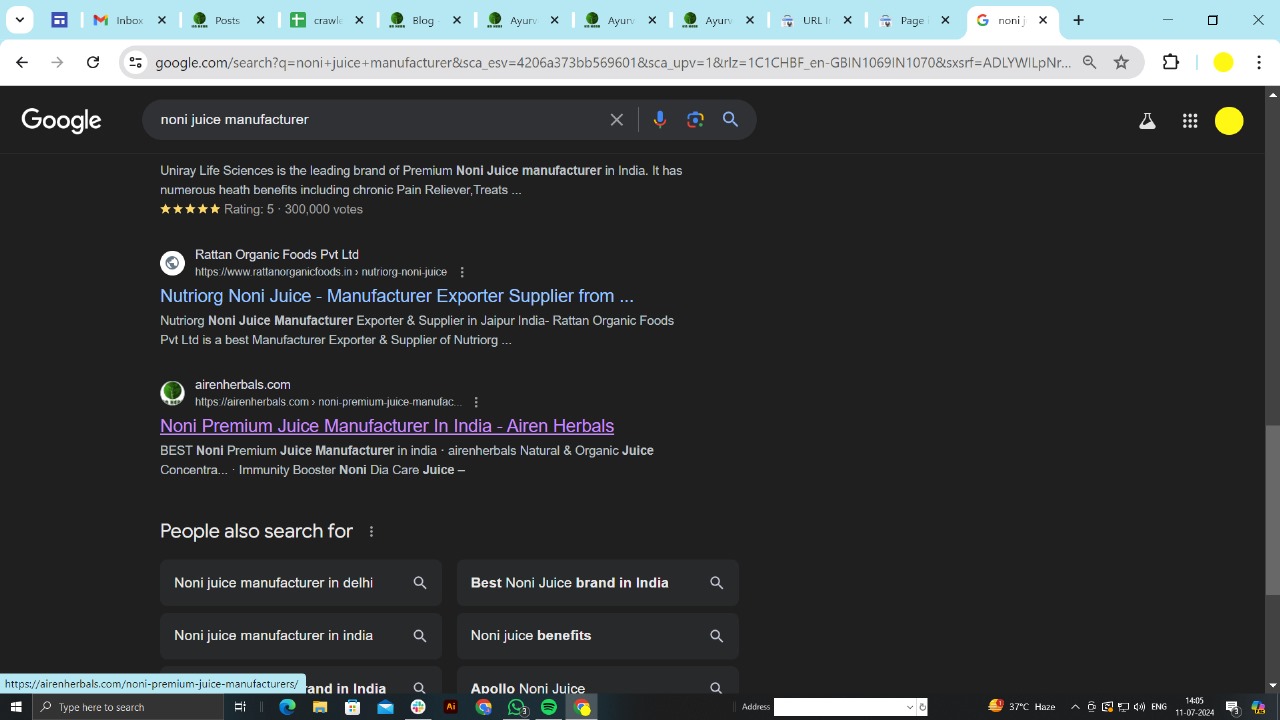This screenshot has width=1280, height=720.
Task: Bookmark this page with the star
Action: point(1121,62)
